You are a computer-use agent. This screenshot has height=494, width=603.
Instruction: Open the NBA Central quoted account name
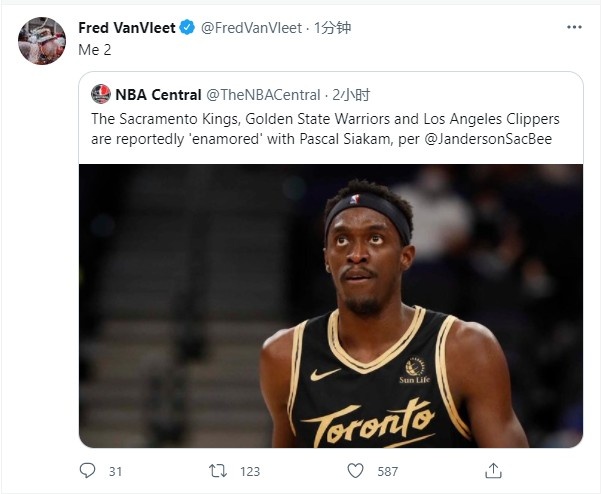pyautogui.click(x=158, y=95)
